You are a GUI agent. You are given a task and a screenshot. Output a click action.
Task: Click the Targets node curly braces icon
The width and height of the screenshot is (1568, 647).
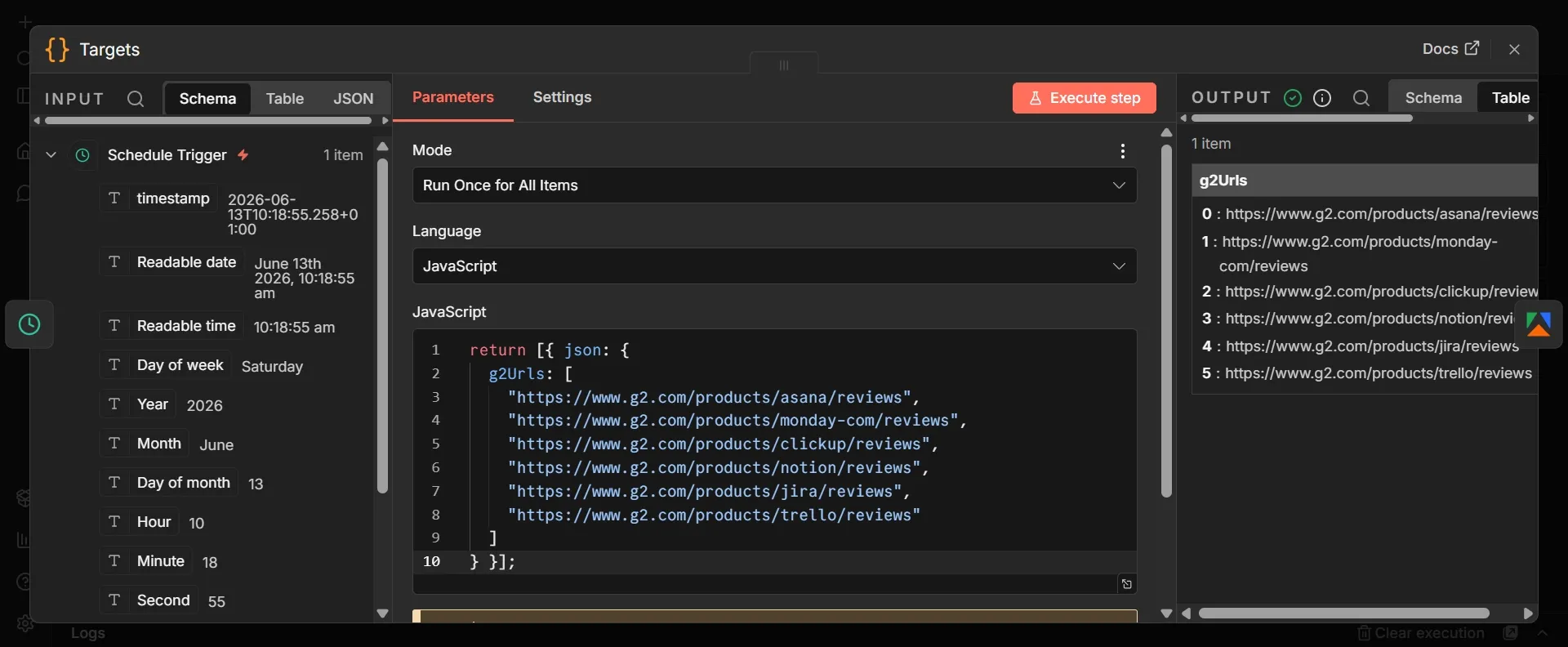57,50
